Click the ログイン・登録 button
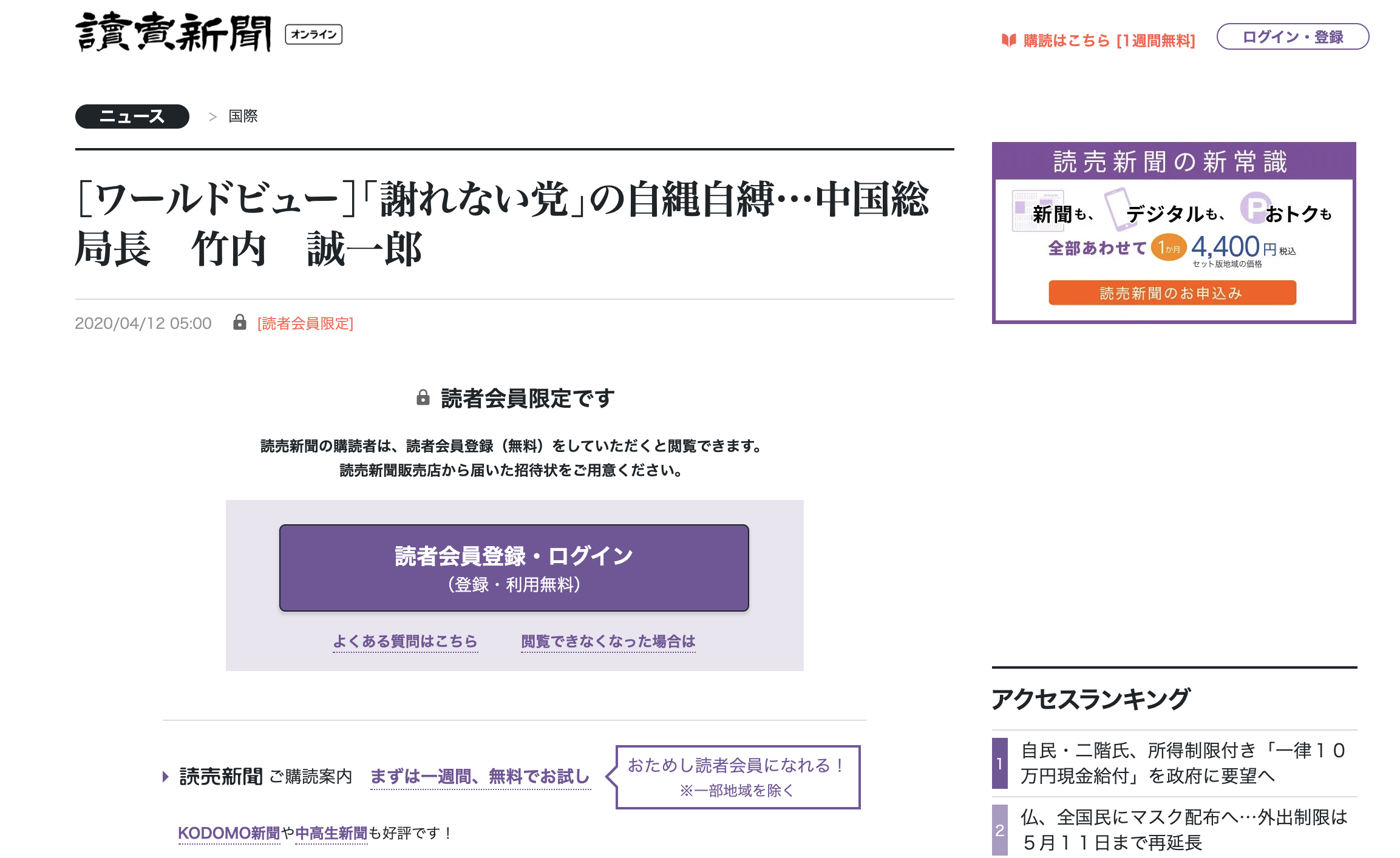Viewport: 1400px width, 858px height. (x=1293, y=37)
